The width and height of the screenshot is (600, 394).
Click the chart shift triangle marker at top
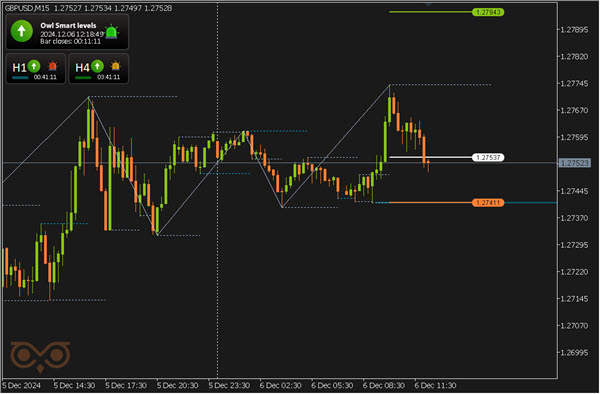428,4
